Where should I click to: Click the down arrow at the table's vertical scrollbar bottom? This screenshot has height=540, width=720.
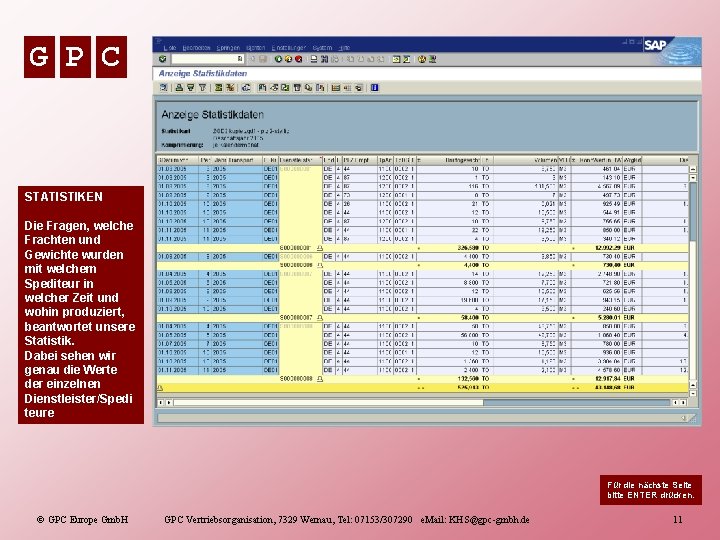[693, 394]
